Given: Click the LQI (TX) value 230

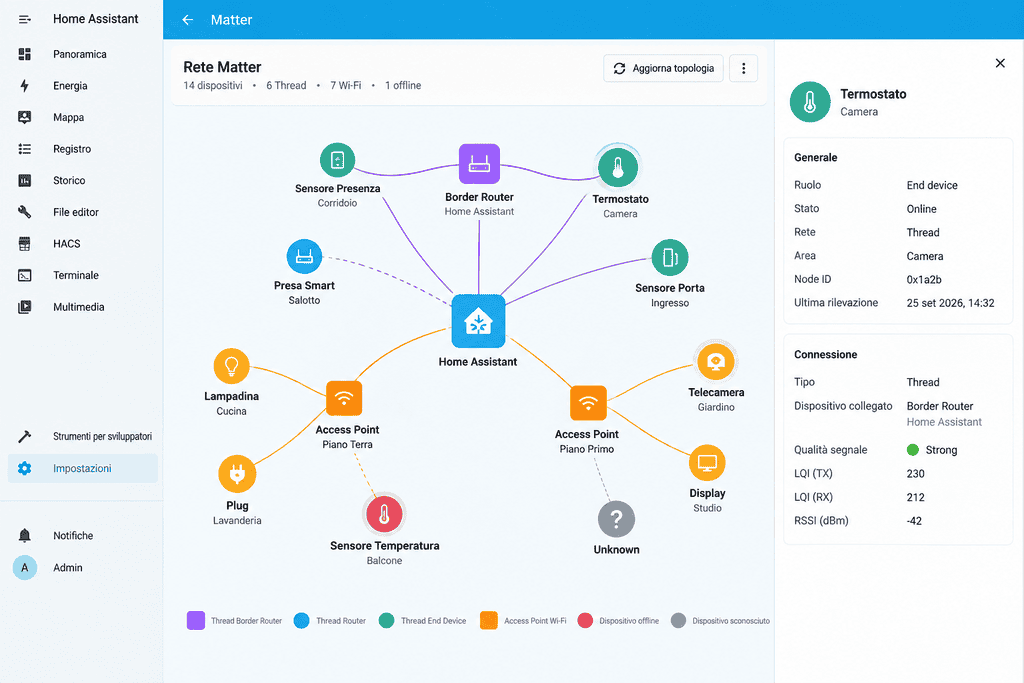Looking at the screenshot, I should click(916, 474).
